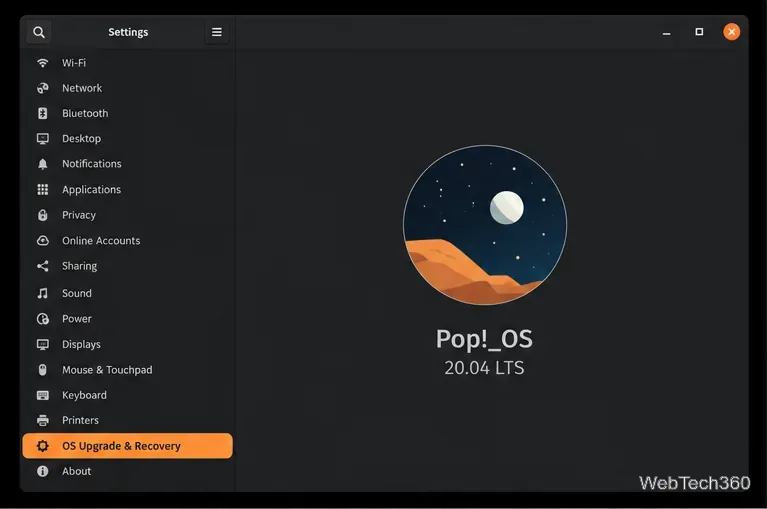This screenshot has height=509, width=767.
Task: Click the Notifications bell icon
Action: [43, 164]
